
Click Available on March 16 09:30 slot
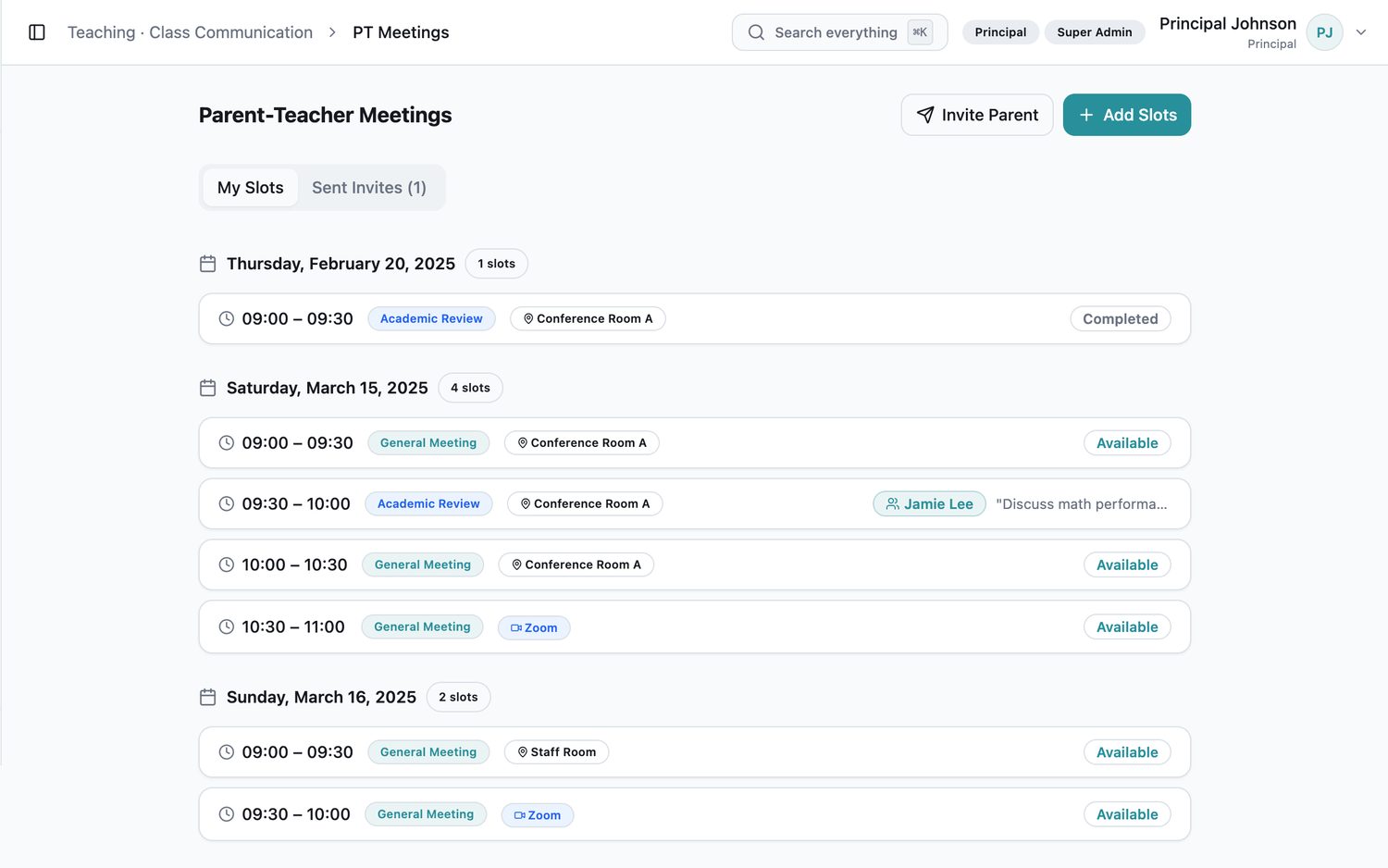pyautogui.click(x=1127, y=814)
